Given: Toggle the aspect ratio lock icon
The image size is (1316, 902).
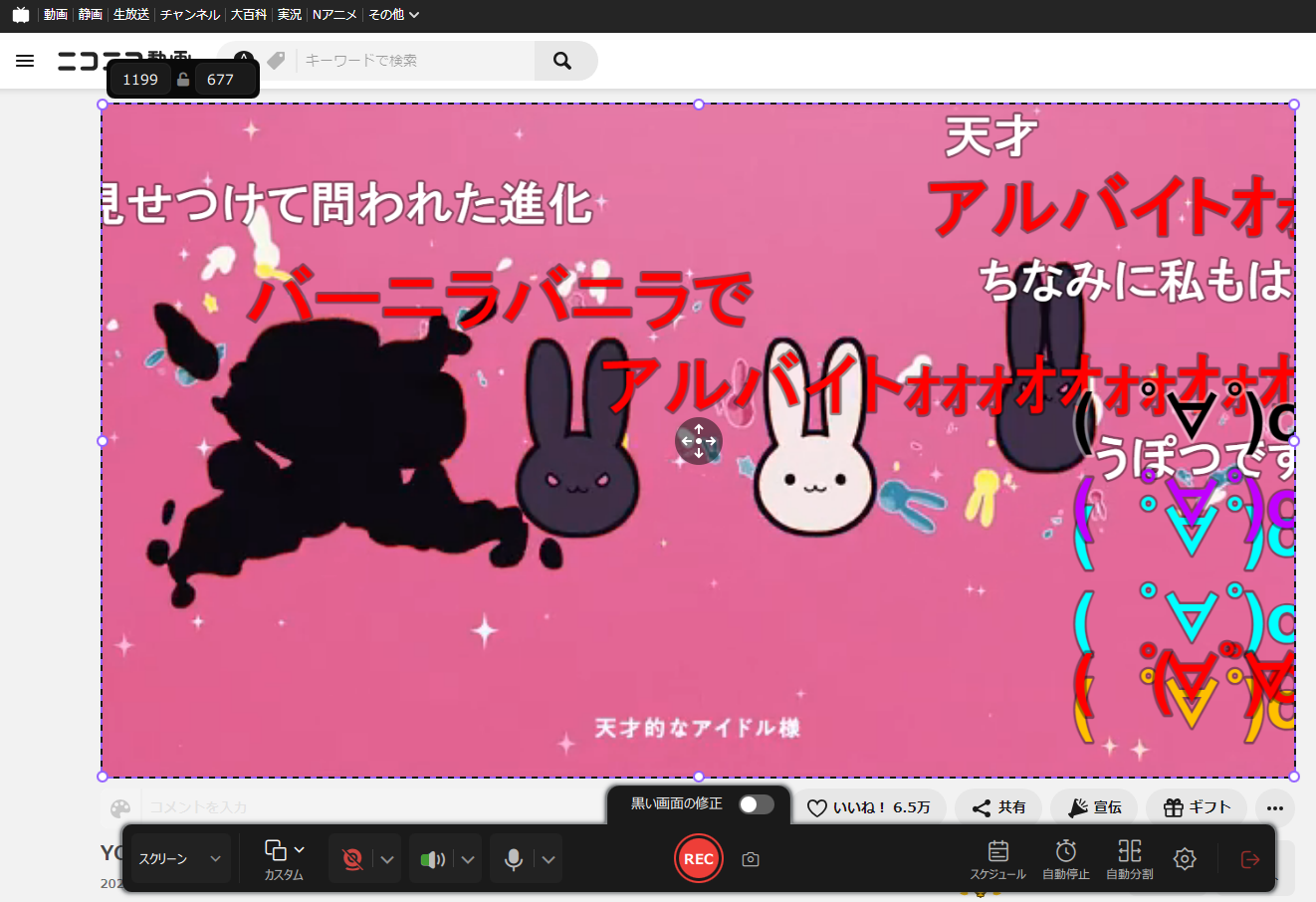Looking at the screenshot, I should tap(183, 80).
